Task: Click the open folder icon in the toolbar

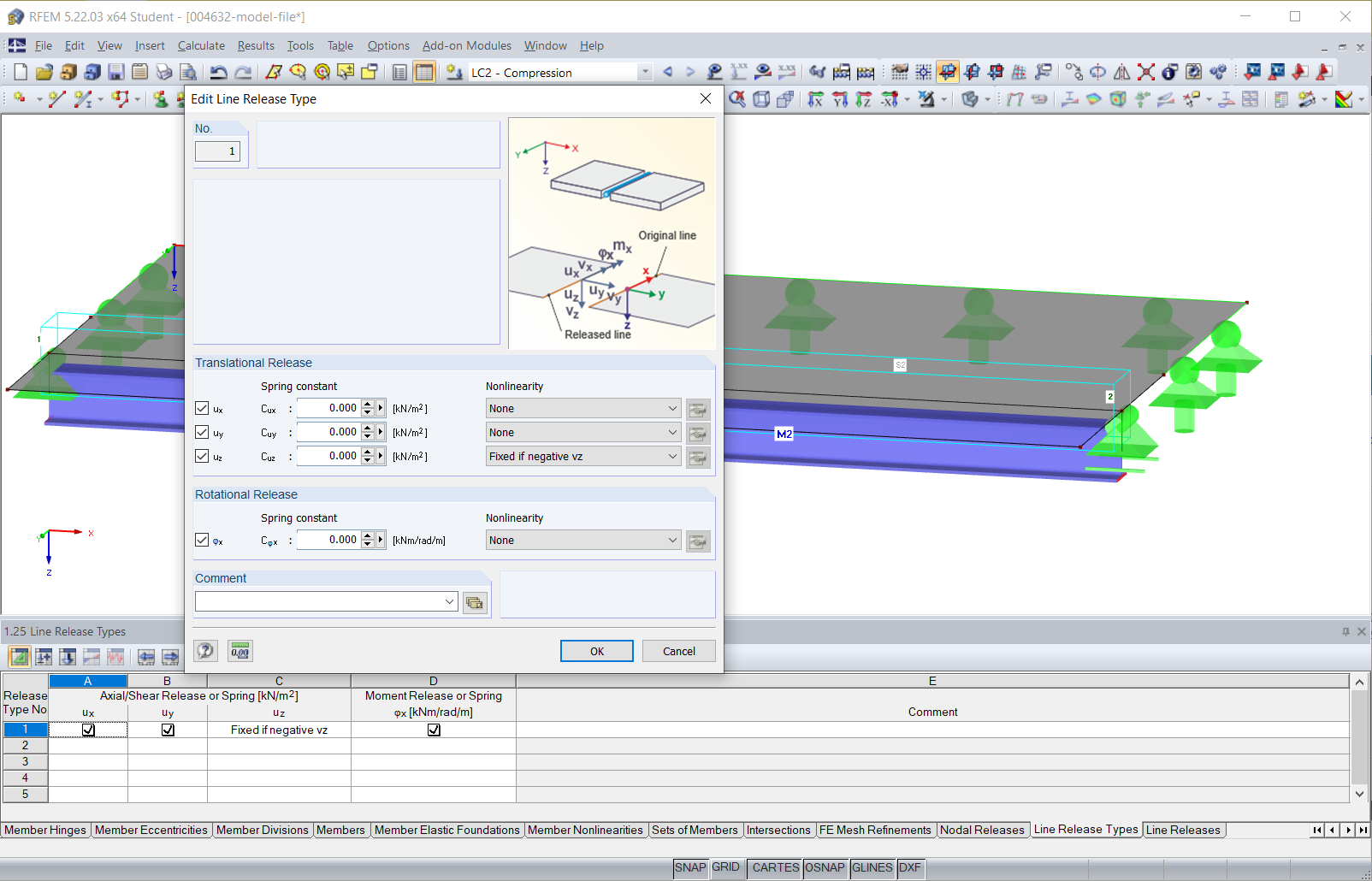Action: 44,73
